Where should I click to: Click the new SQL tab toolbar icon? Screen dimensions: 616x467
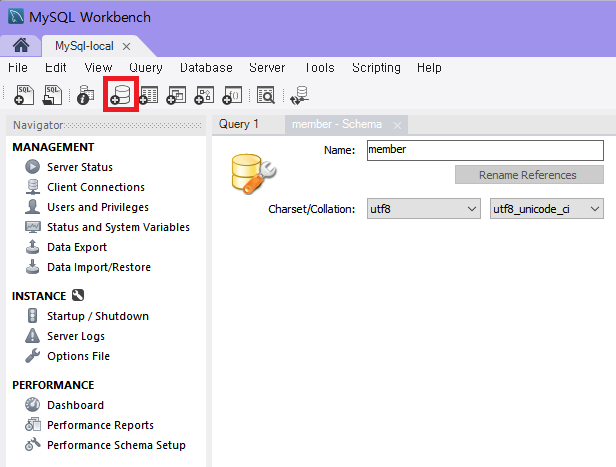pos(24,95)
